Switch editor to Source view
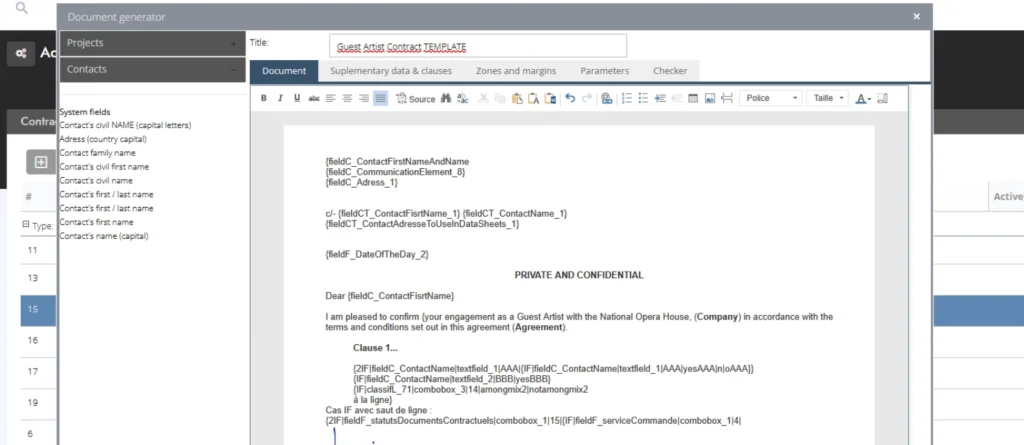This screenshot has width=1024, height=445. click(415, 99)
